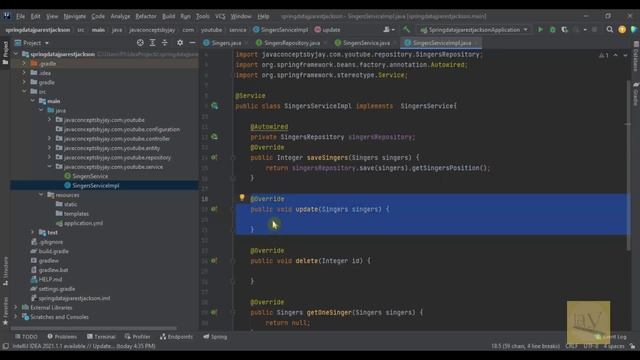
Task: Expand the .gradle folder
Action: point(24,64)
